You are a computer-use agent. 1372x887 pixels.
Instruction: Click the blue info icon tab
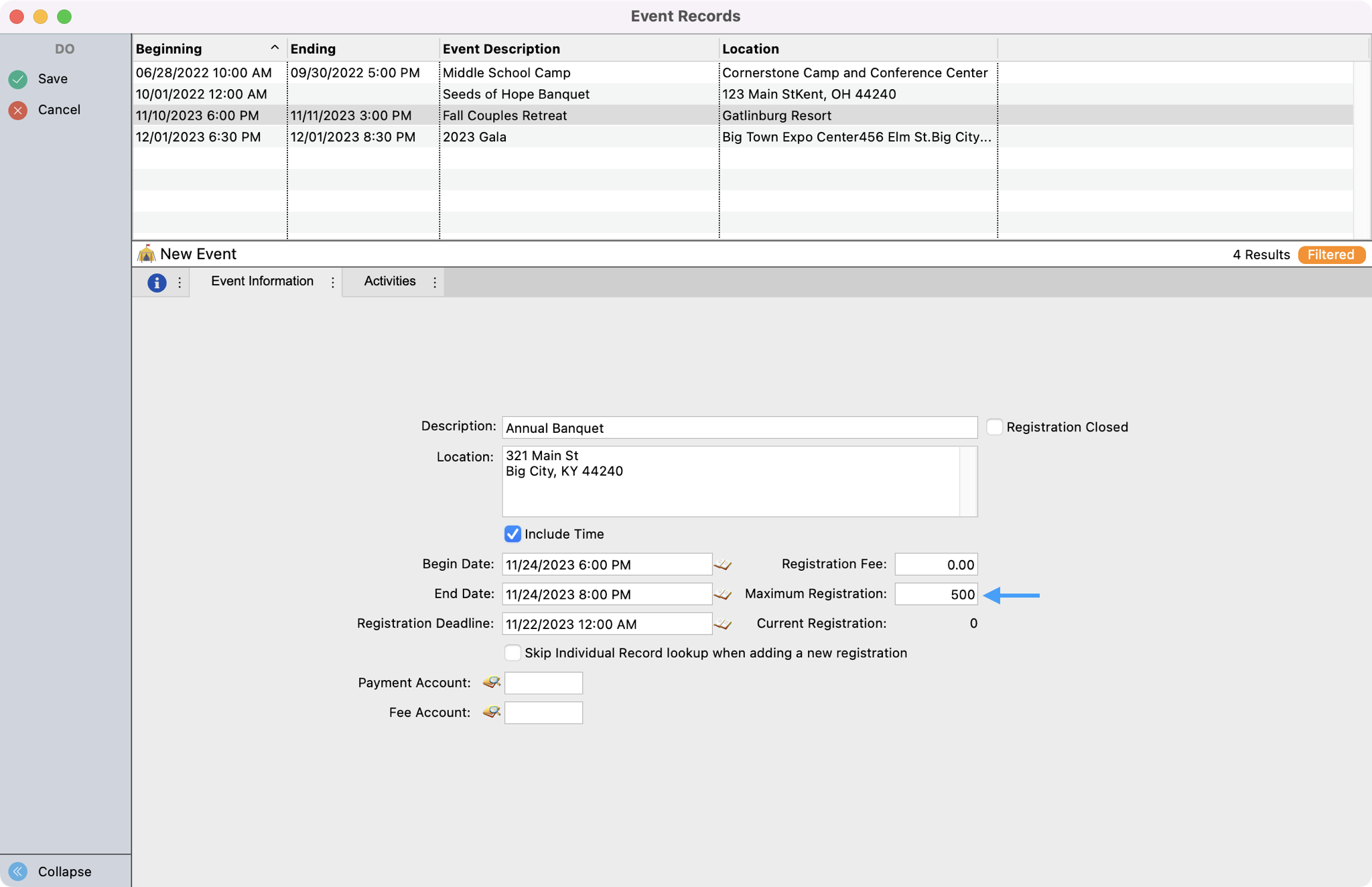tap(156, 282)
